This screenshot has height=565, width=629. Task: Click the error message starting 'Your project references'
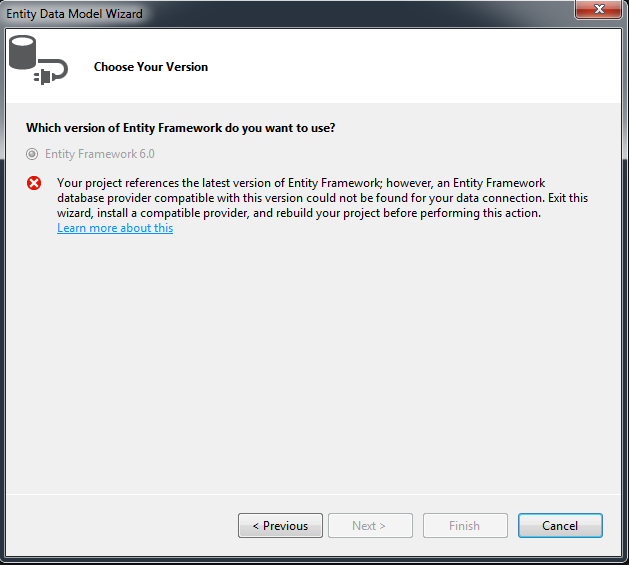pyautogui.click(x=323, y=198)
